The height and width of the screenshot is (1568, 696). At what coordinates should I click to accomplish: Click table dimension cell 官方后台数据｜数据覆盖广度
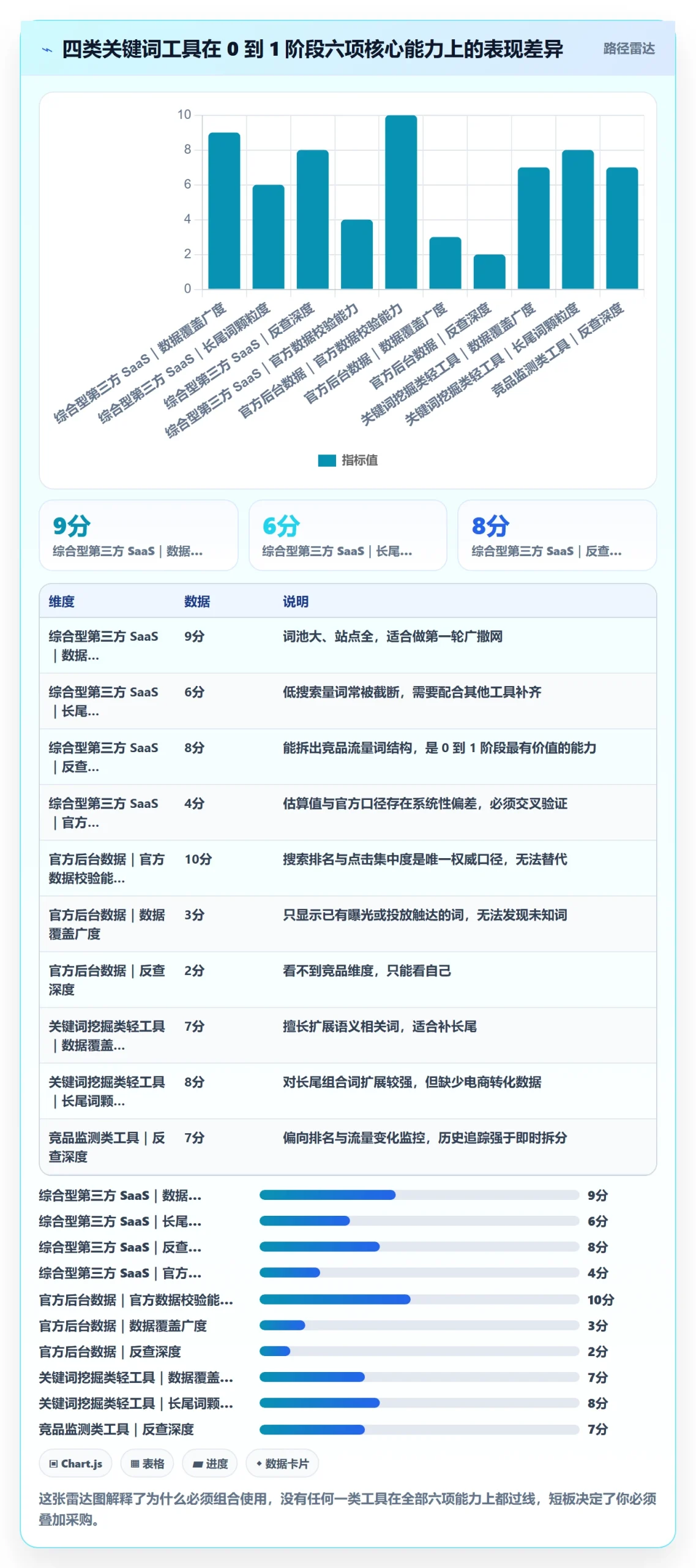(x=107, y=924)
